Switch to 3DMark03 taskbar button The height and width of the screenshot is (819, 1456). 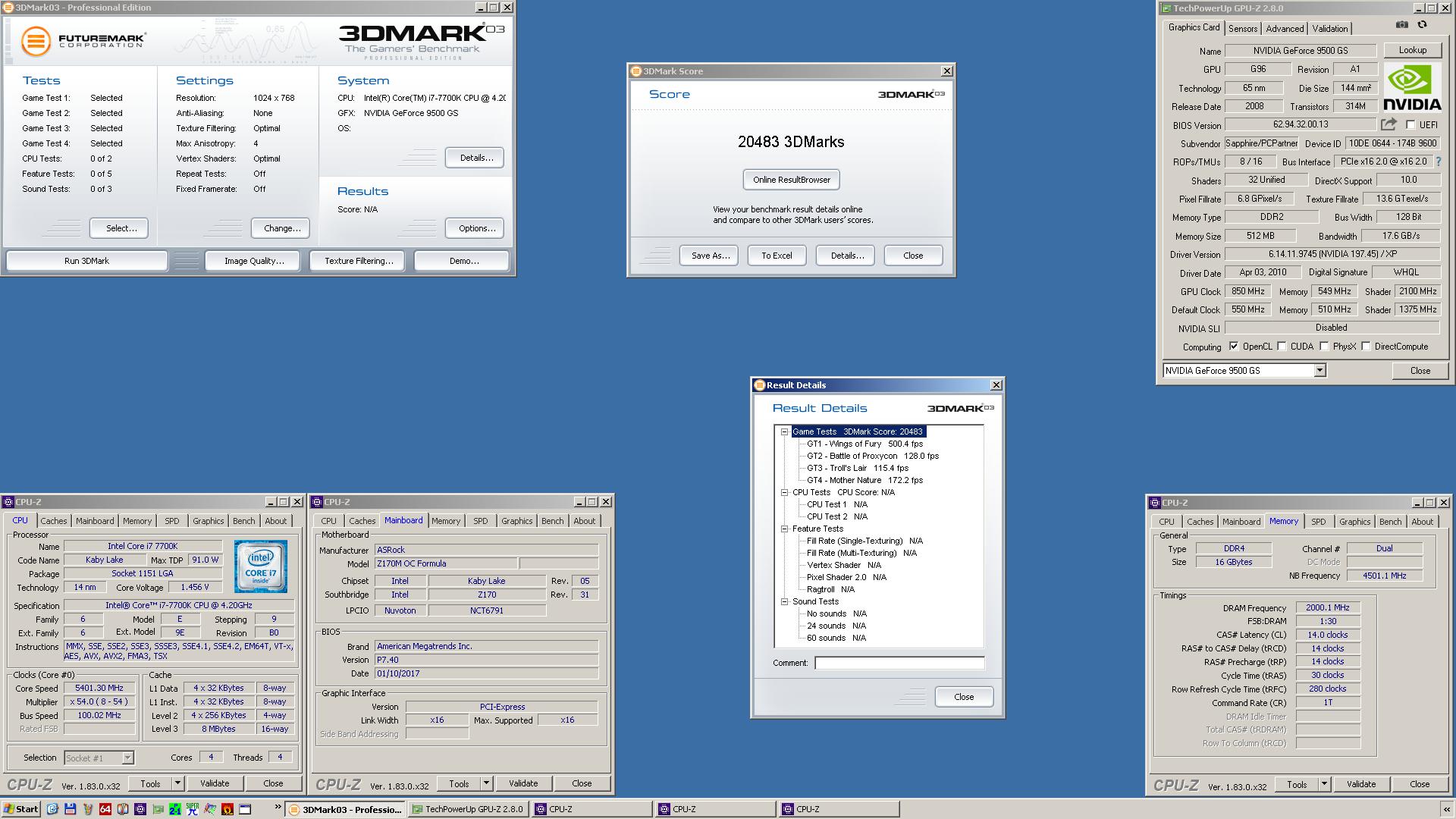tap(346, 809)
